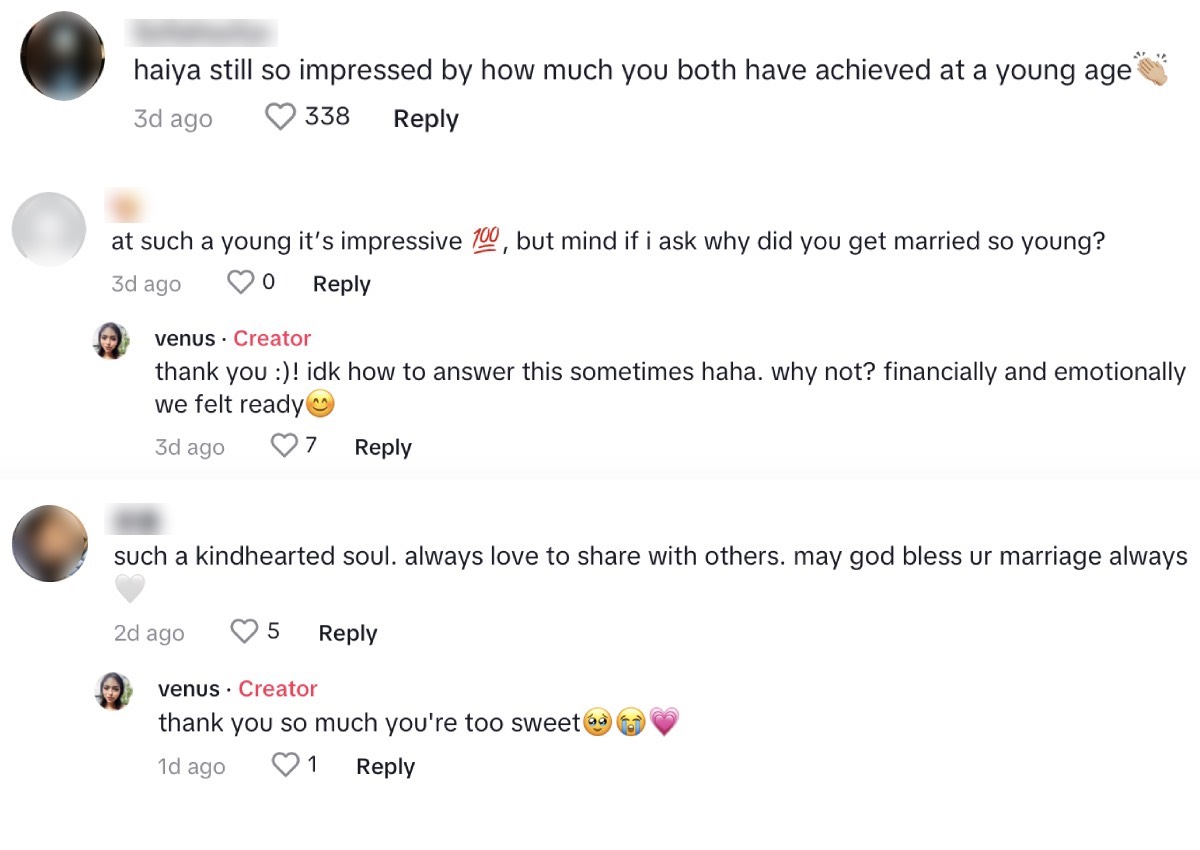Reply to venus's "we felt ready" comment
The width and height of the screenshot is (1200, 850).
383,447
